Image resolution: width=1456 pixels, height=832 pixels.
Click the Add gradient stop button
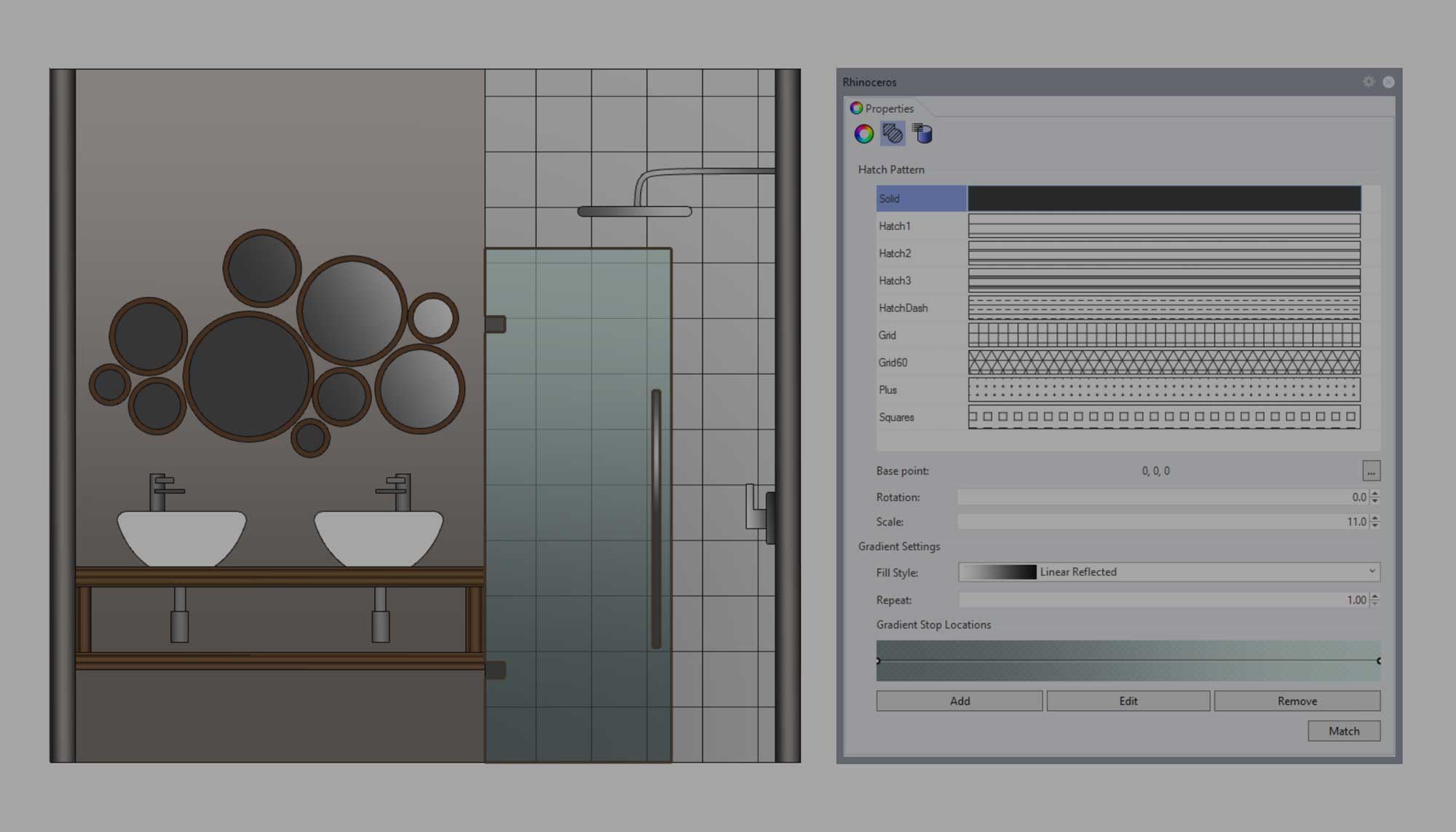[960, 701]
